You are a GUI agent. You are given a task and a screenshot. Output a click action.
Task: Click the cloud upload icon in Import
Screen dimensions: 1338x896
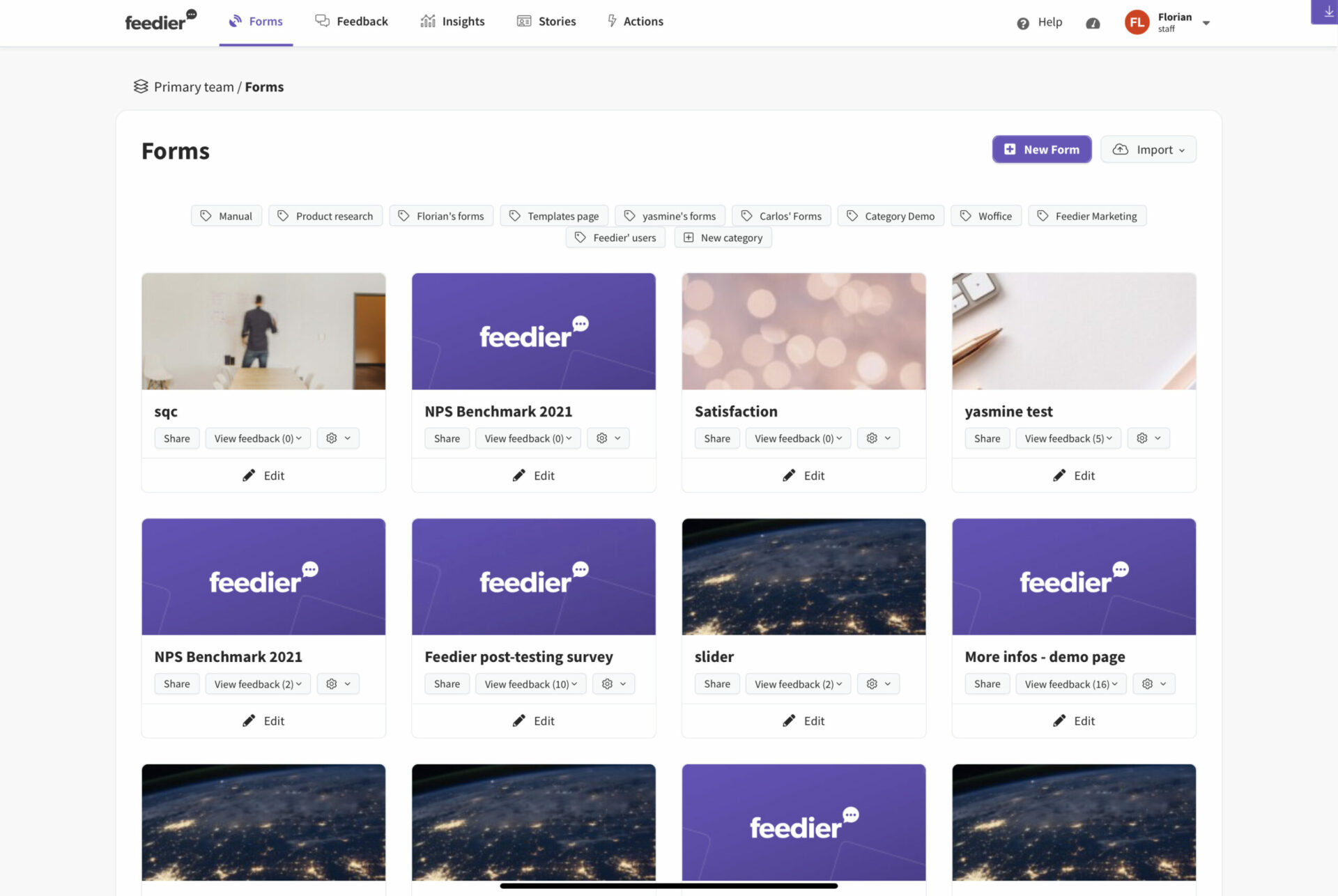1120,149
